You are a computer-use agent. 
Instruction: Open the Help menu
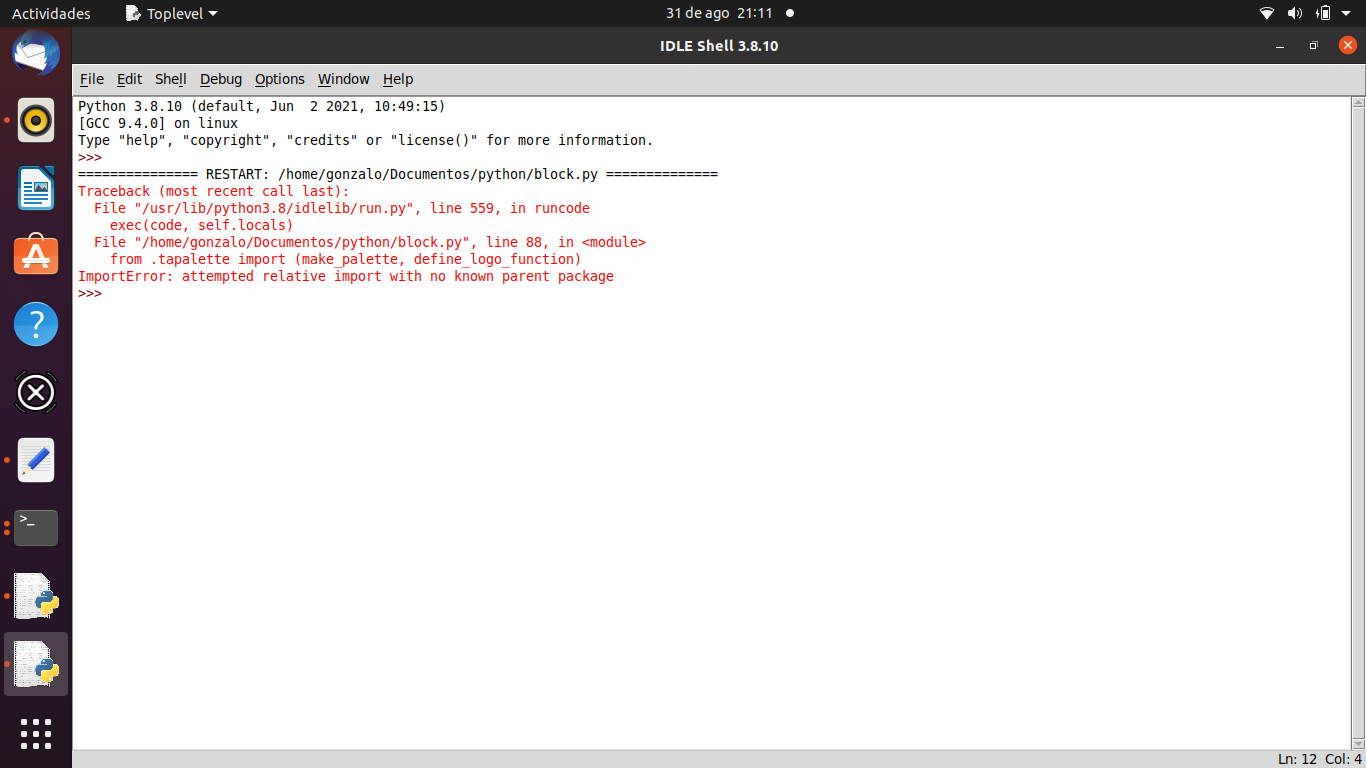pos(397,79)
